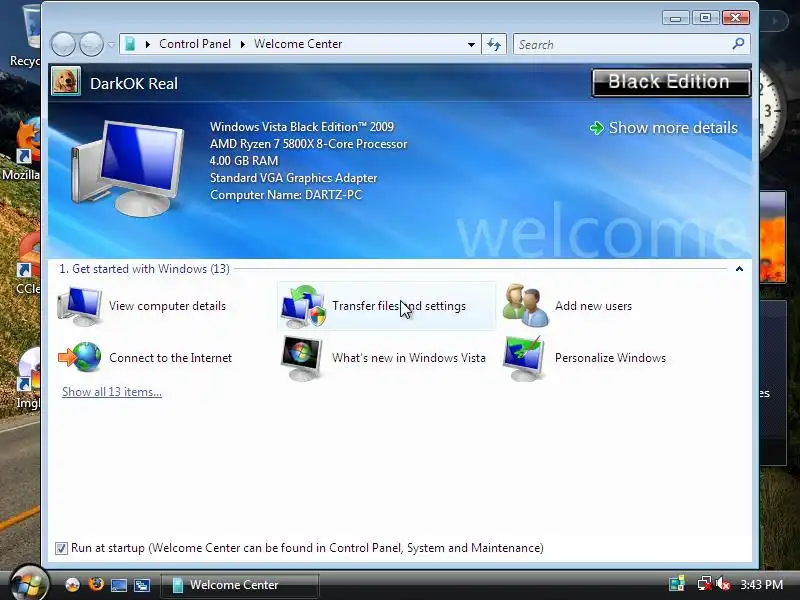Open the recent pages dropdown arrow

tap(111, 45)
